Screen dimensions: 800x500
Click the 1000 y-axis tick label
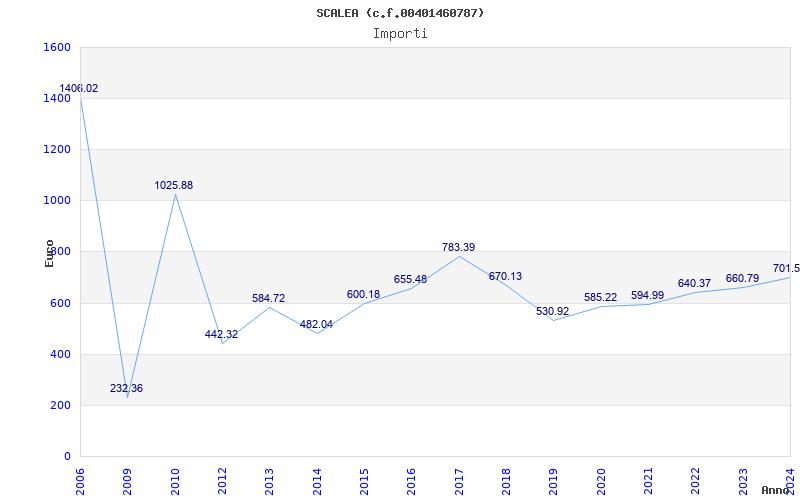click(57, 201)
